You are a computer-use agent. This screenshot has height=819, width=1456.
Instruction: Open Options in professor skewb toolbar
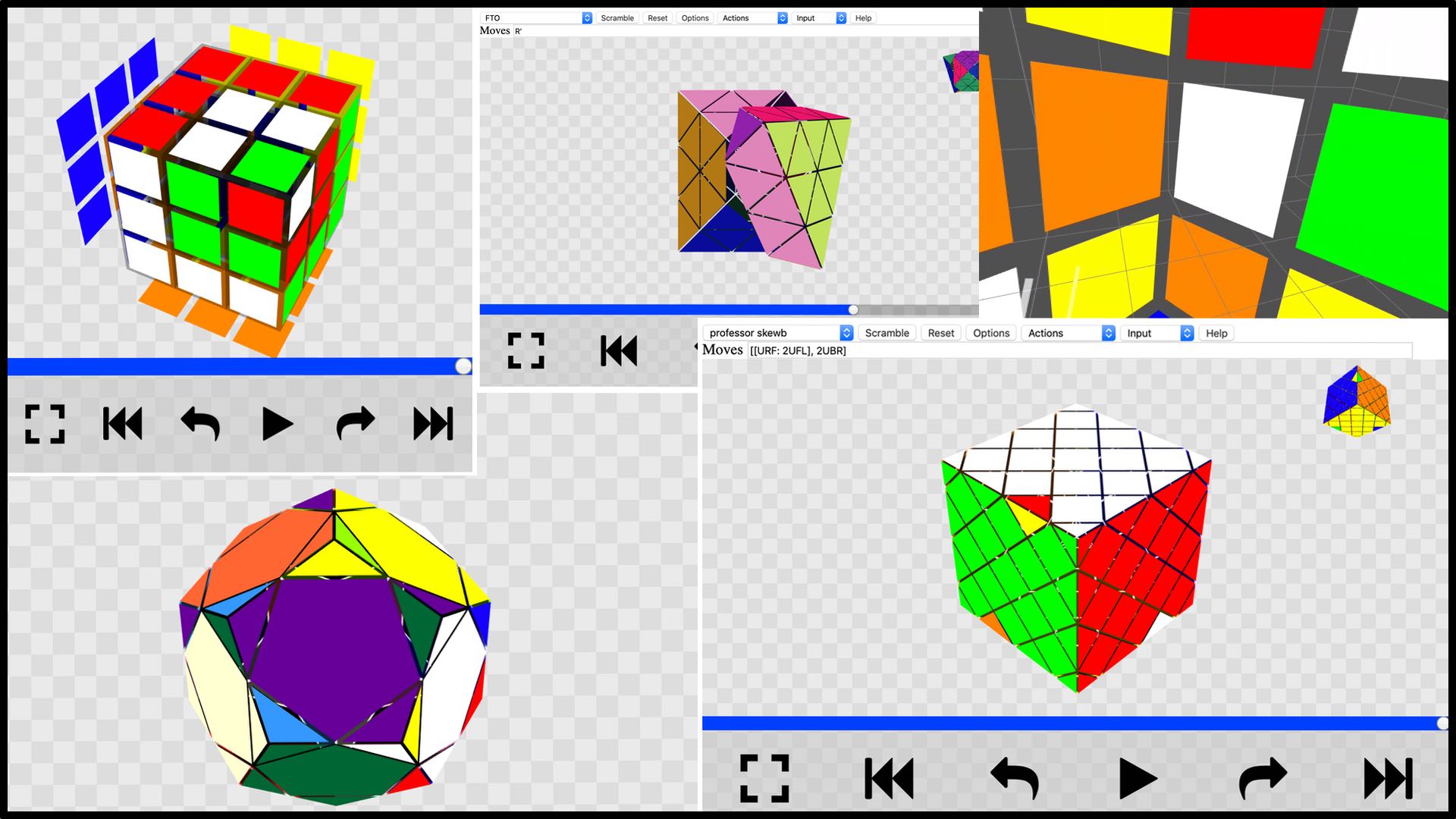pyautogui.click(x=991, y=333)
